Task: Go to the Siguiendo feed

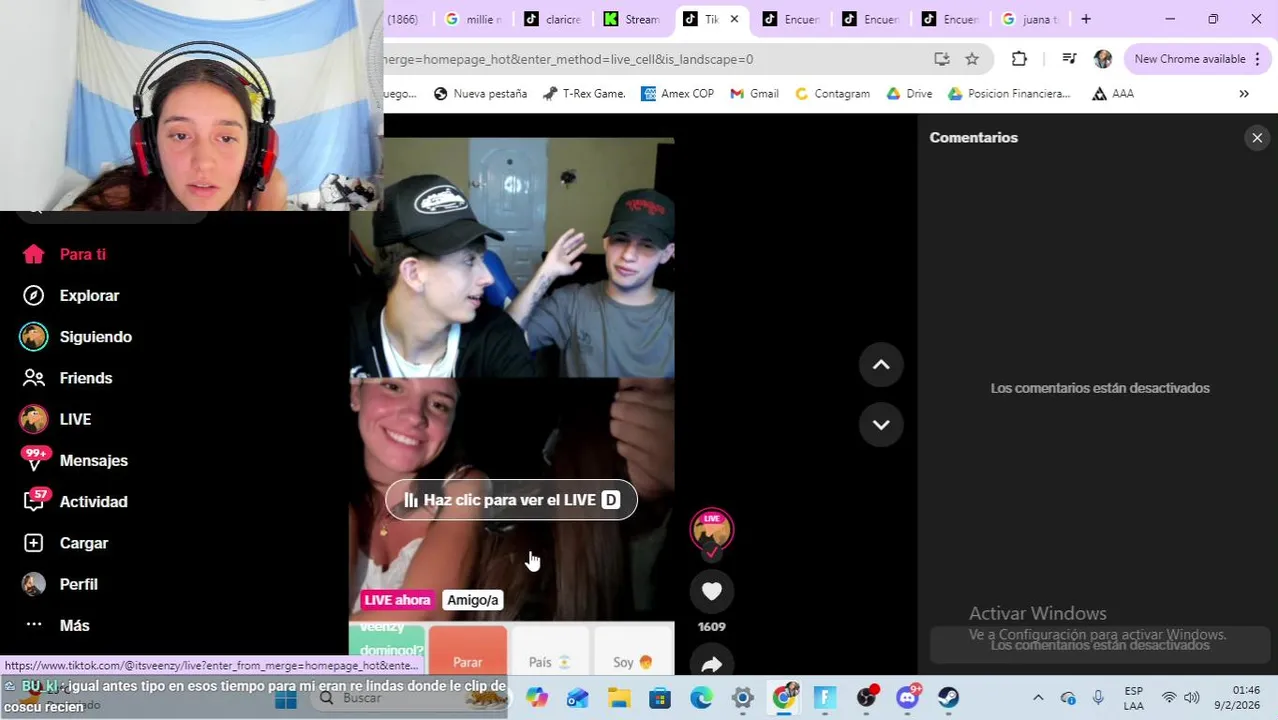Action: tap(77, 337)
